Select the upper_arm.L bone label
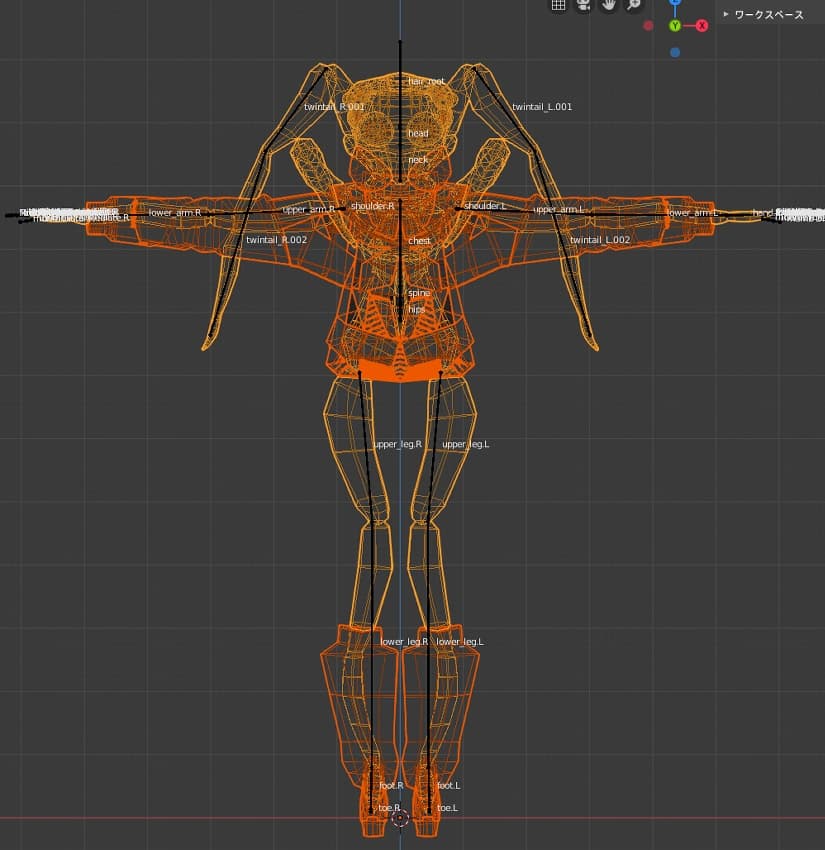This screenshot has height=850, width=825. (558, 209)
